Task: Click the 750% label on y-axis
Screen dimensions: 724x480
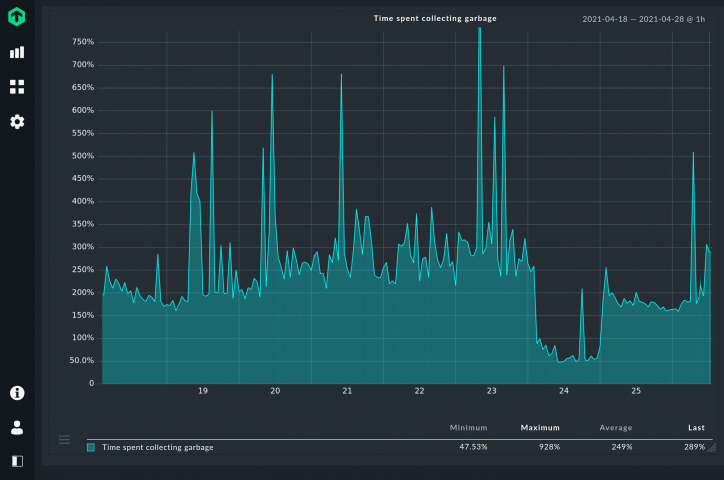Action: coord(82,42)
